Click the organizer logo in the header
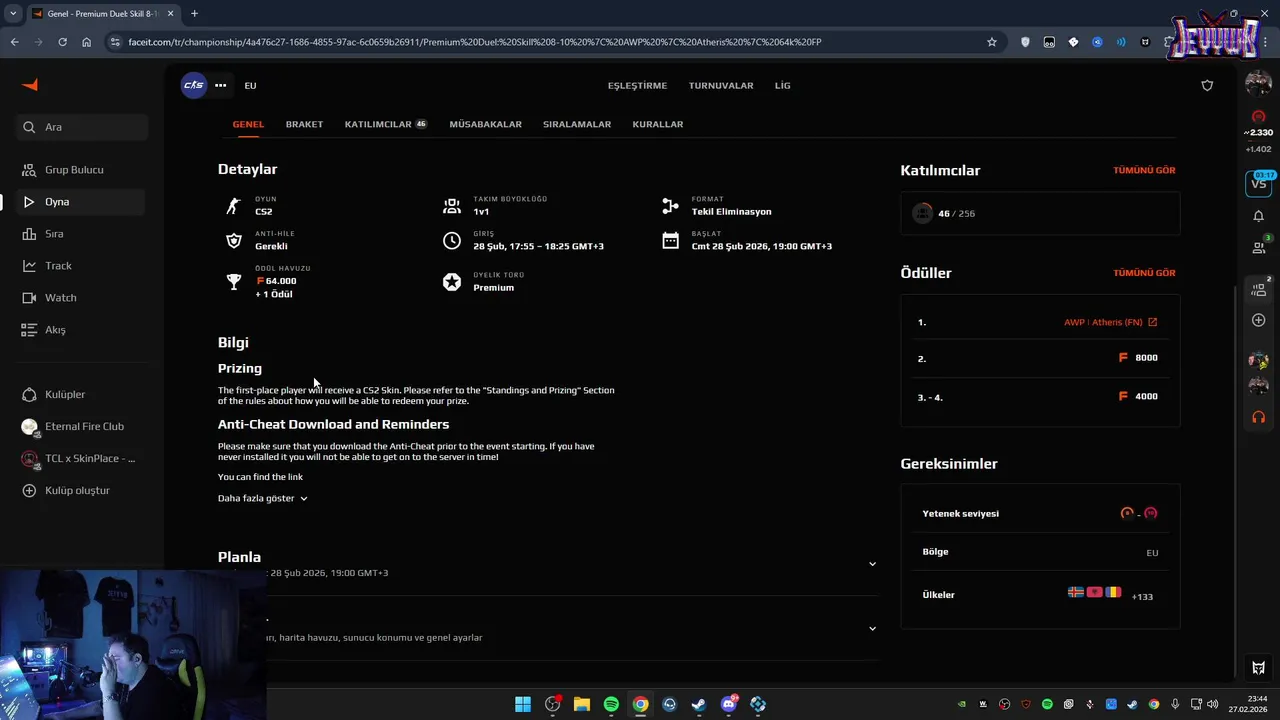Screen dimensions: 1280x720 pos(193,85)
